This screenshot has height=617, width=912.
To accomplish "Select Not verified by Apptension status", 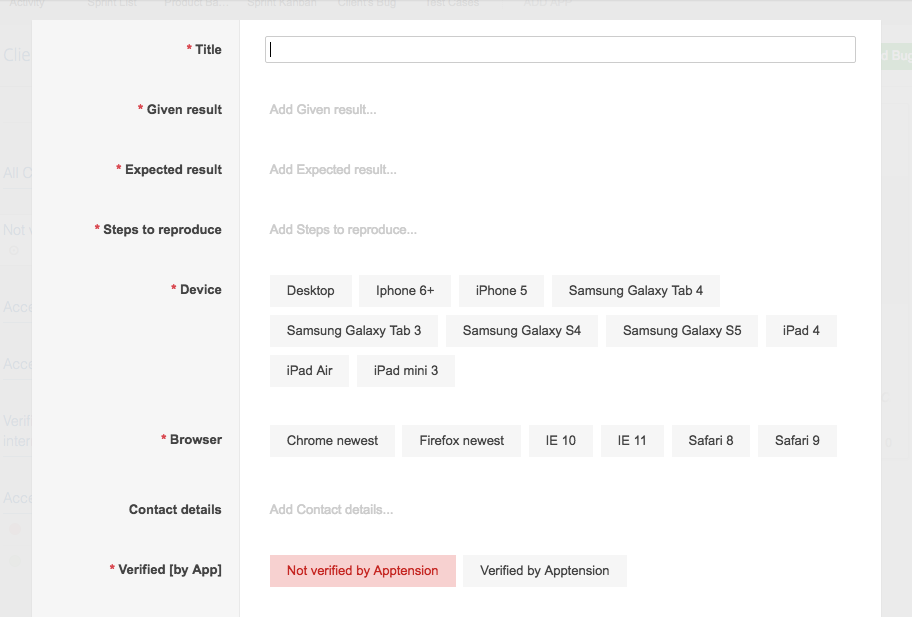I will [362, 570].
